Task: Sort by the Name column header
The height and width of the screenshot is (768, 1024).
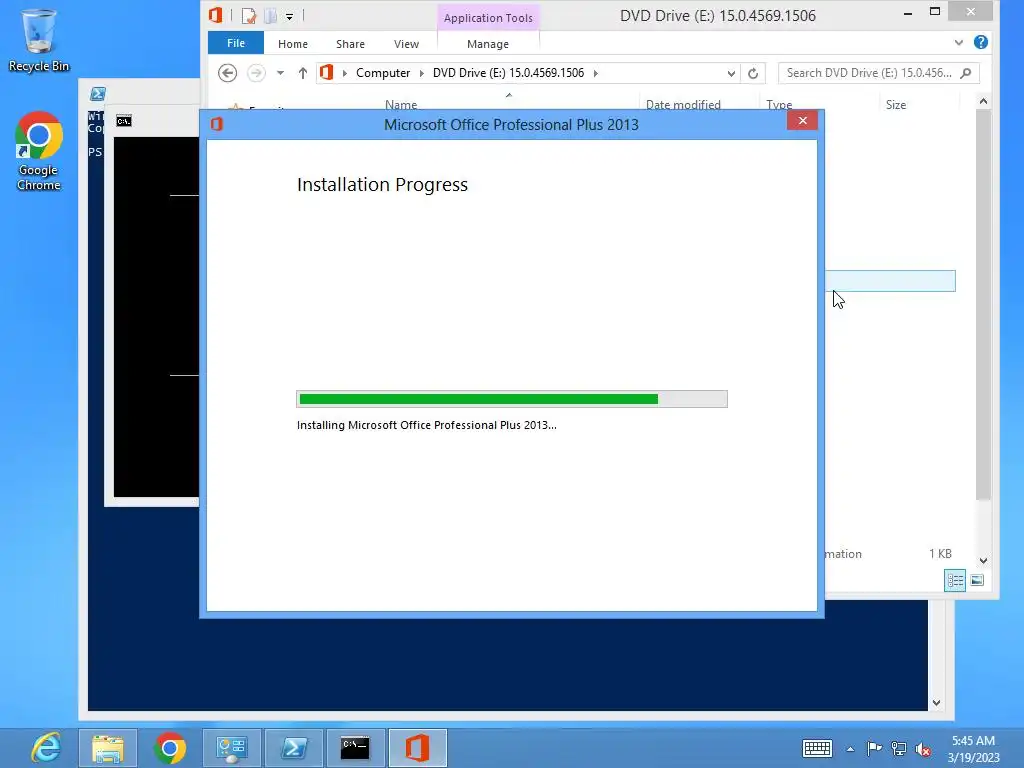Action: click(x=400, y=104)
